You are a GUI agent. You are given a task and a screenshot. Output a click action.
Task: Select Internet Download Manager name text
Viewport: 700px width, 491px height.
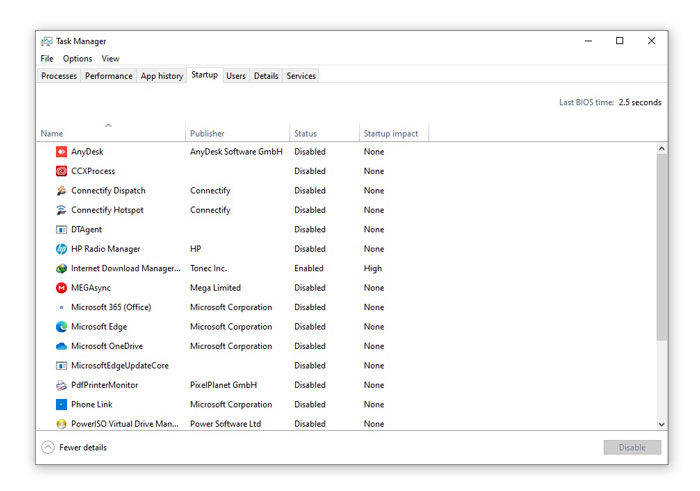126,268
